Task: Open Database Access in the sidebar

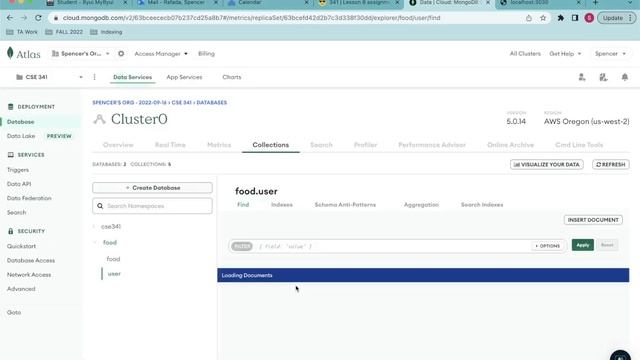Action: 31,260
